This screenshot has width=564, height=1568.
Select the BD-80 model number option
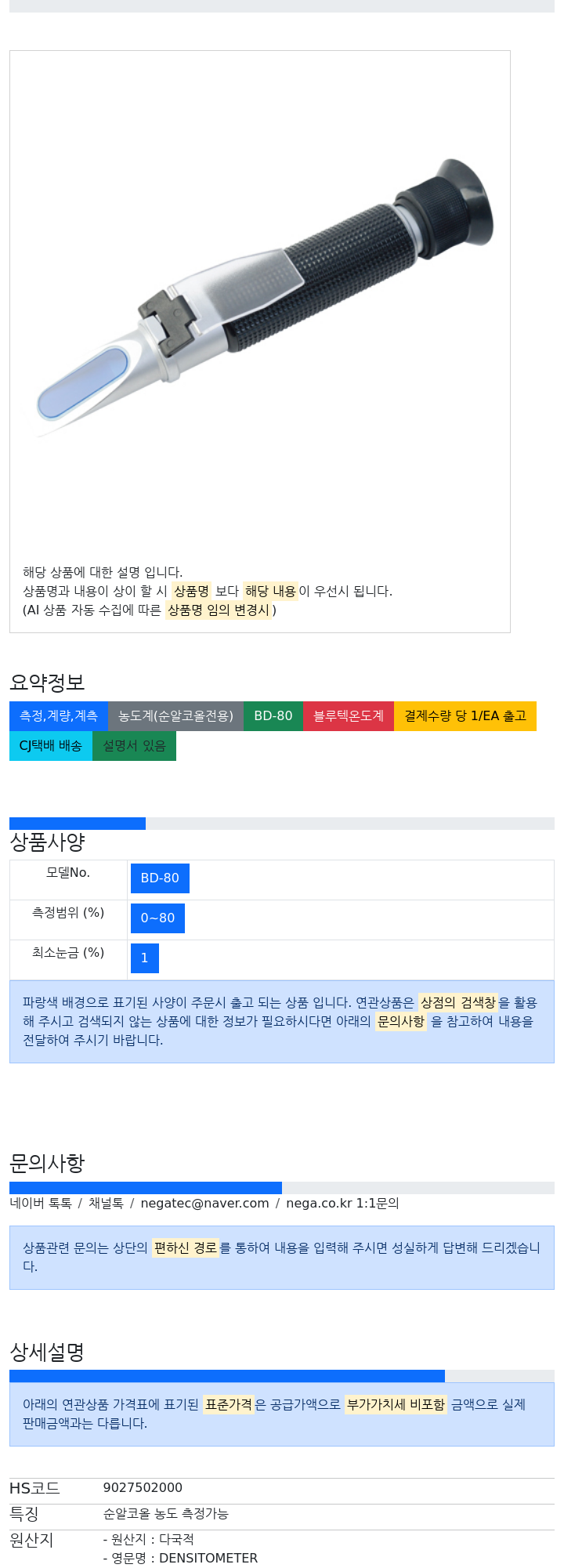[160, 878]
